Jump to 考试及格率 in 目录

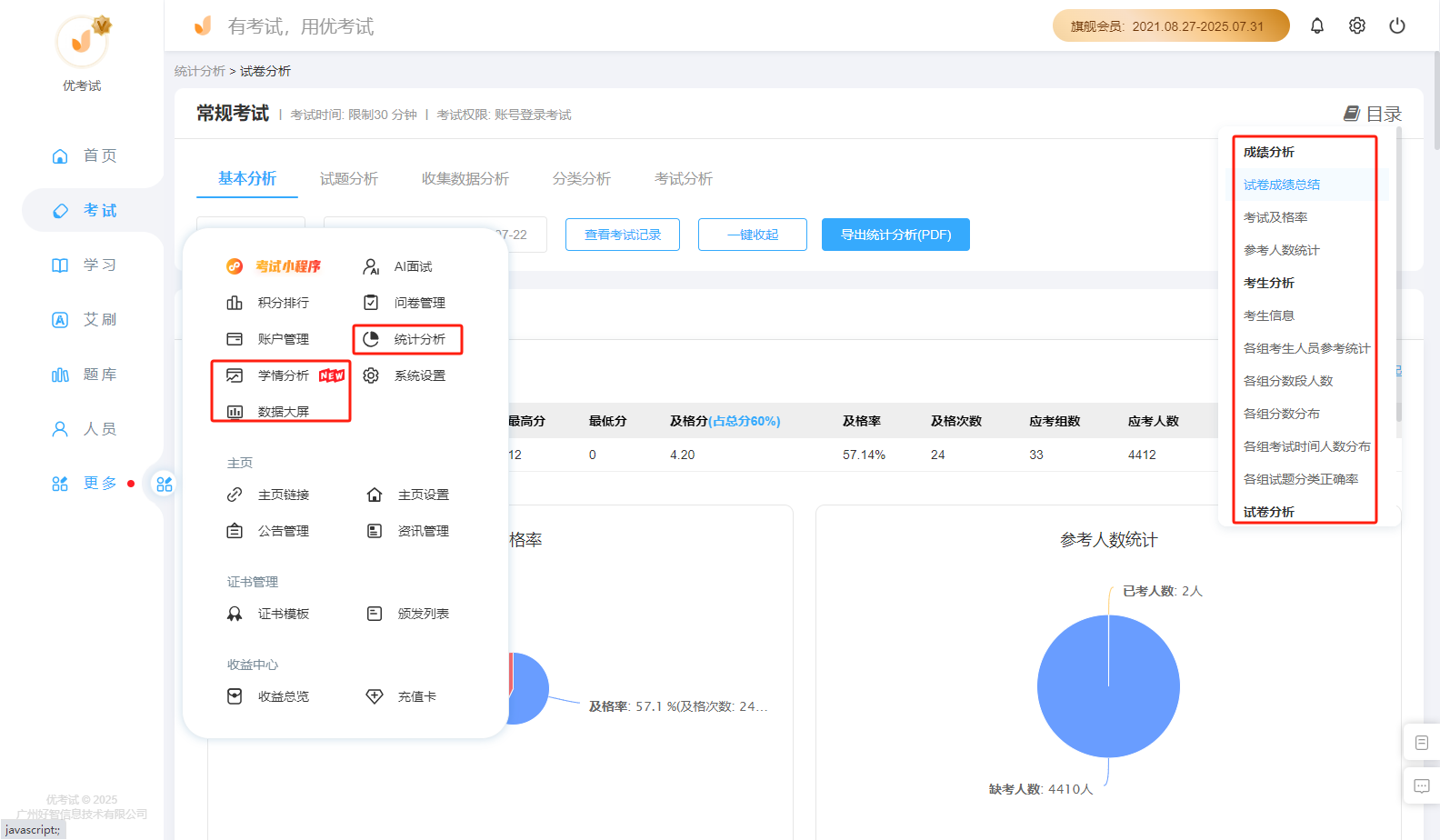(x=1275, y=217)
